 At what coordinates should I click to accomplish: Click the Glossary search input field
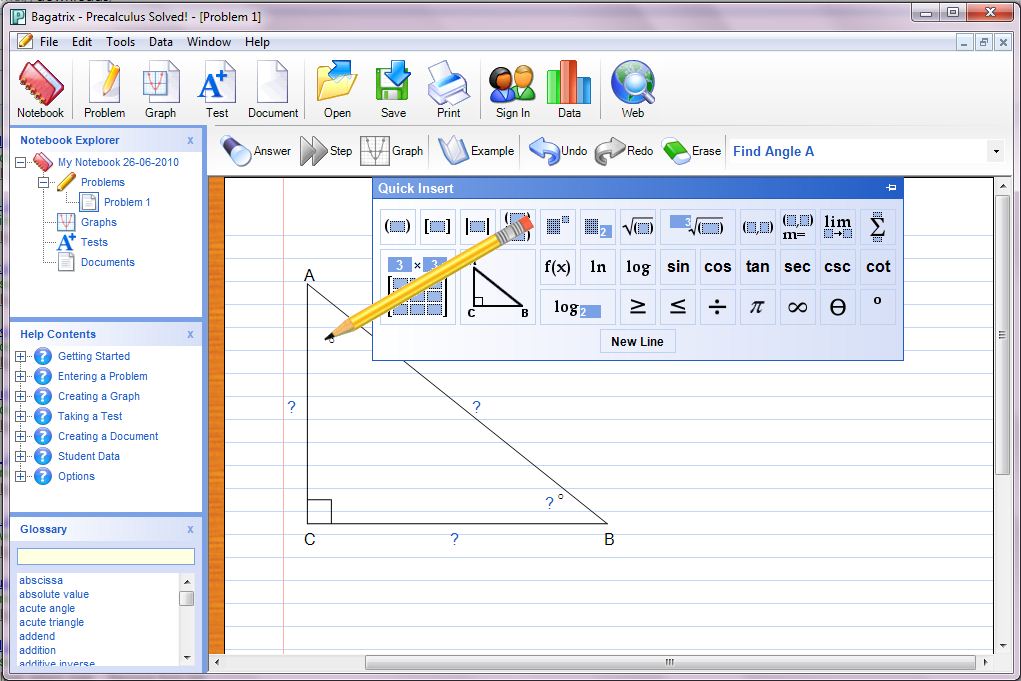tap(105, 556)
